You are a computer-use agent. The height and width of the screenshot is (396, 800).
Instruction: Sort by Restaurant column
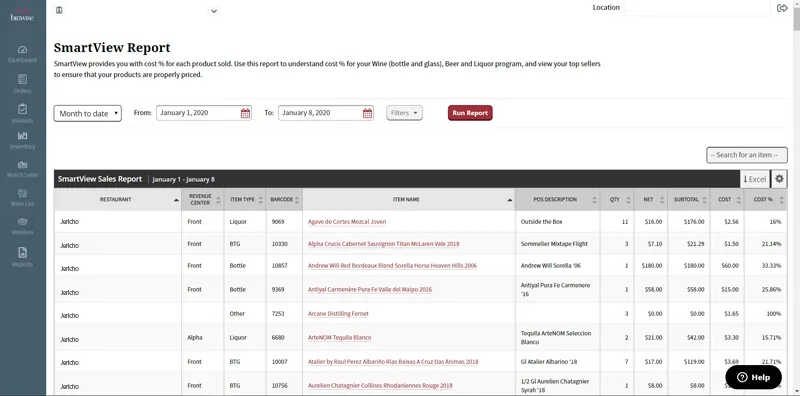tap(117, 200)
